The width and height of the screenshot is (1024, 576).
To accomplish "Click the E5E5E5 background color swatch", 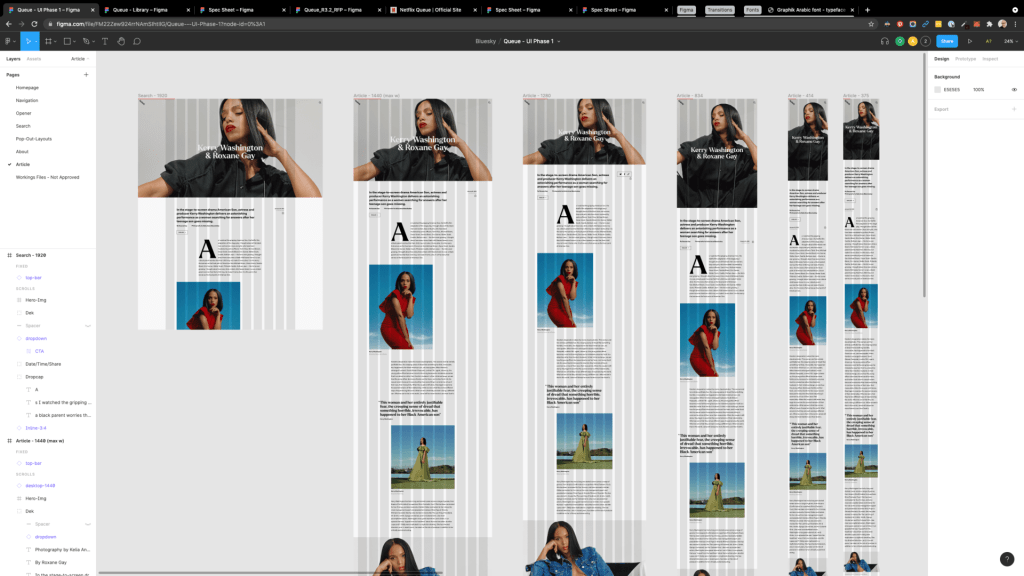I will tap(938, 89).
